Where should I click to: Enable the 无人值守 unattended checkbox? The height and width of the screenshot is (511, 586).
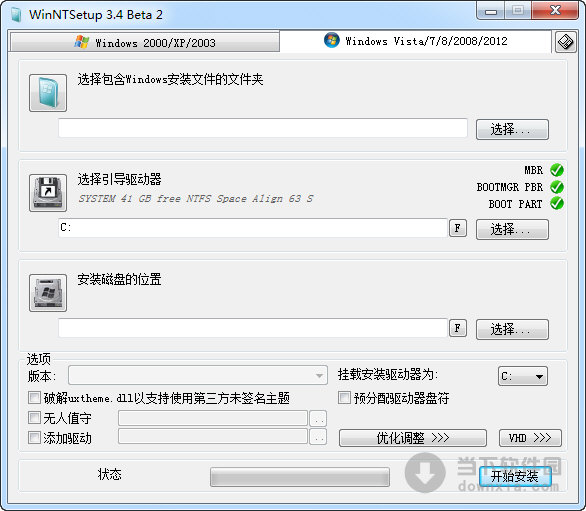[34, 418]
